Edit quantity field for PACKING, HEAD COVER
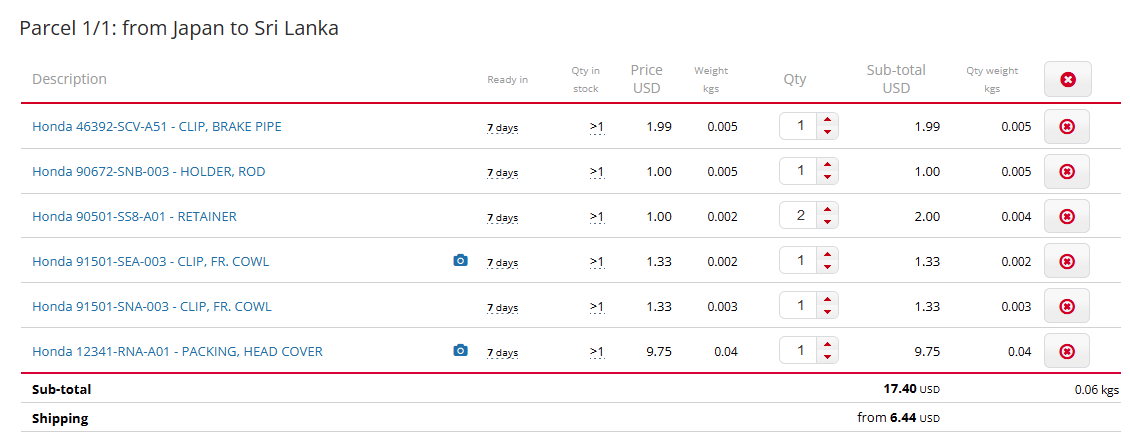This screenshot has height=439, width=1130. click(798, 350)
